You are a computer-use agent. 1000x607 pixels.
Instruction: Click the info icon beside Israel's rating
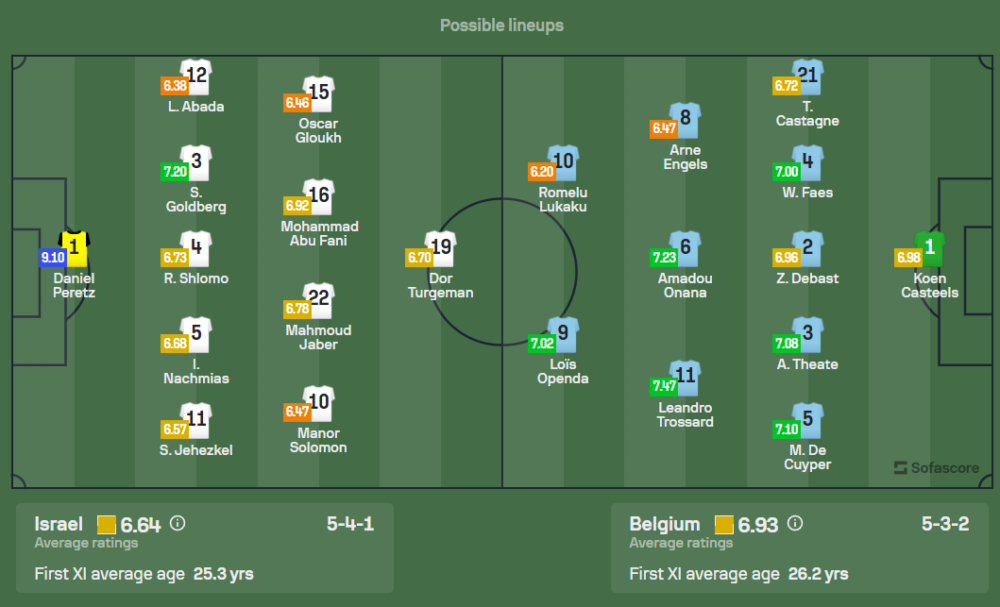[x=178, y=523]
